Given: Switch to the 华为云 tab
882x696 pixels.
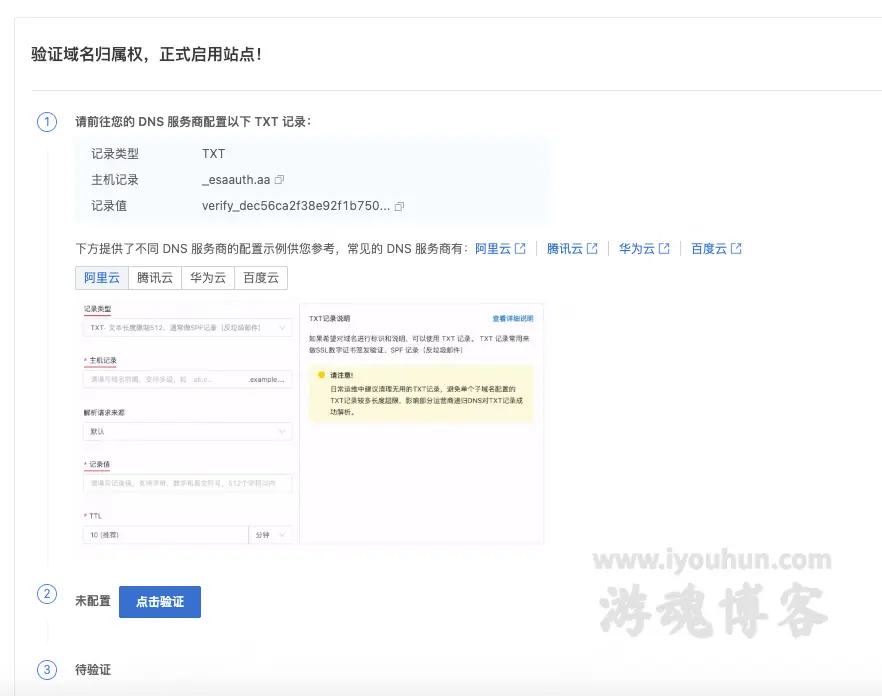Looking at the screenshot, I should 207,278.
